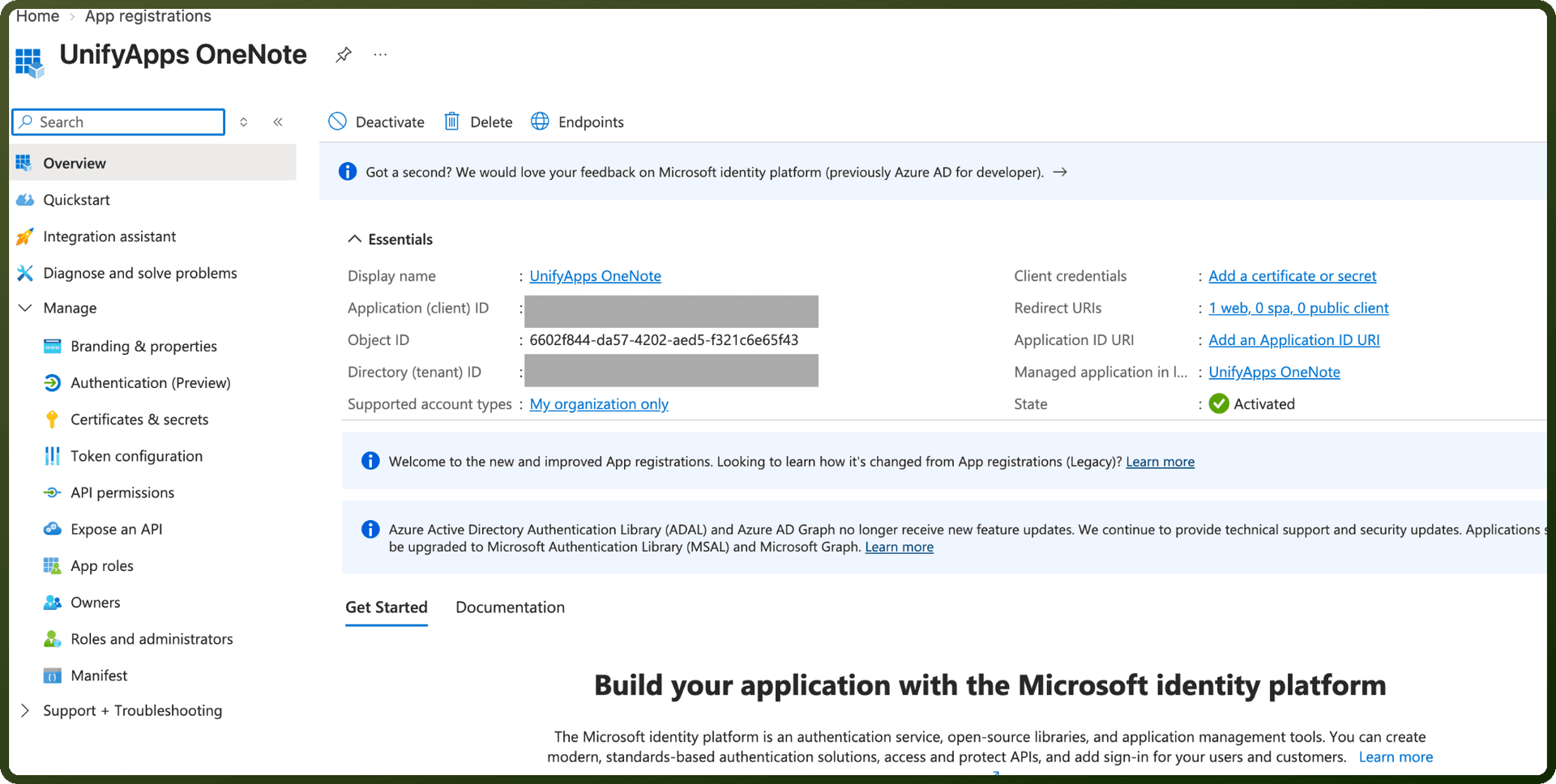Screen dimensions: 1556x784
Task: Click the Quickstart cloud icon
Action: 25,200
